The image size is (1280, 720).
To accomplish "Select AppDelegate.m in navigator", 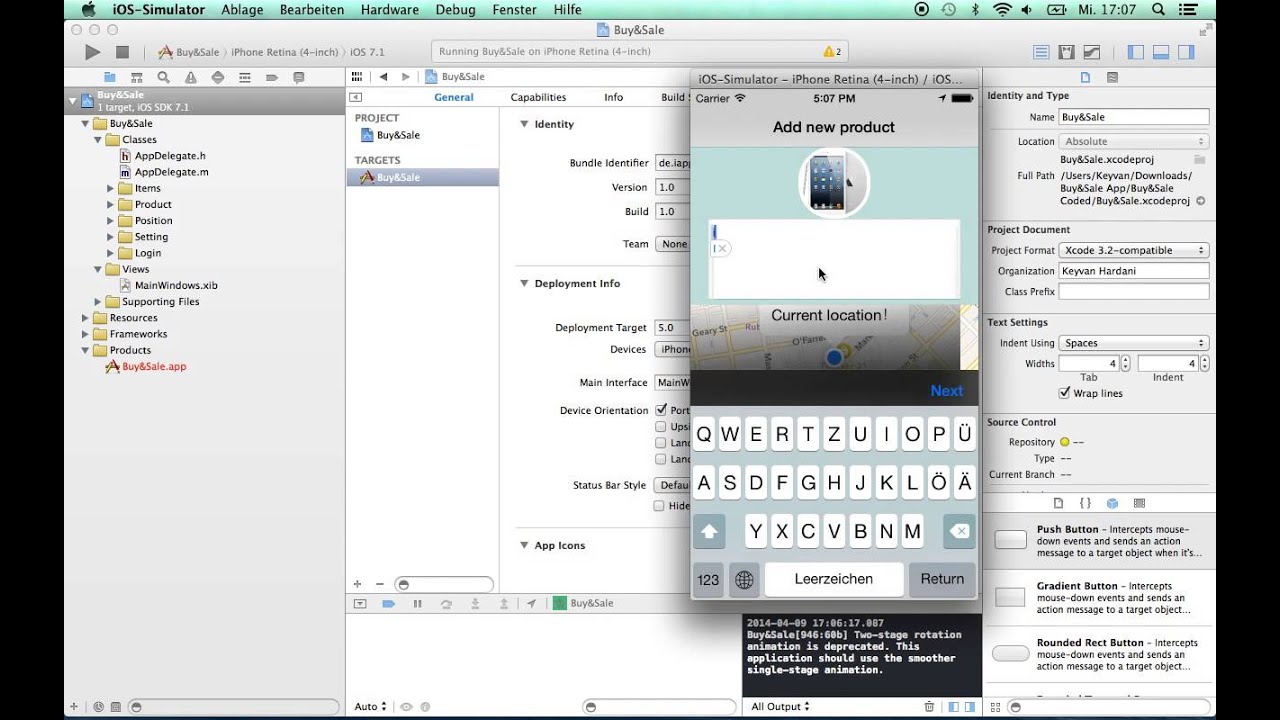I will coord(171,172).
